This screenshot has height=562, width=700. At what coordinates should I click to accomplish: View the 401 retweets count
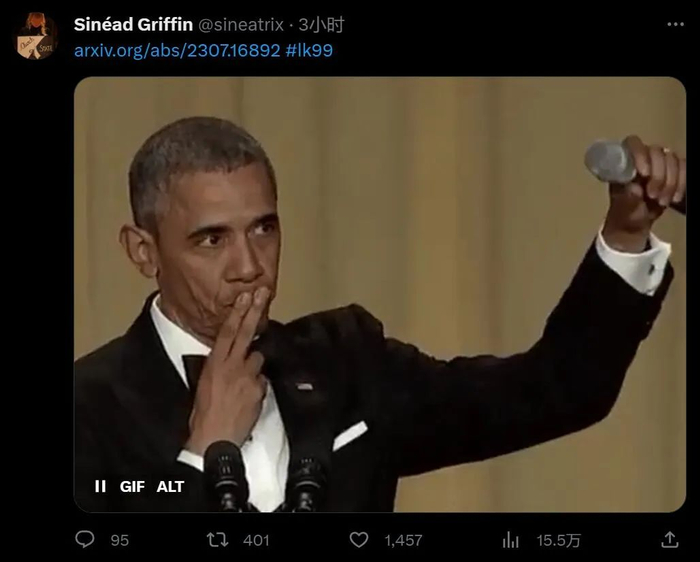pos(256,540)
